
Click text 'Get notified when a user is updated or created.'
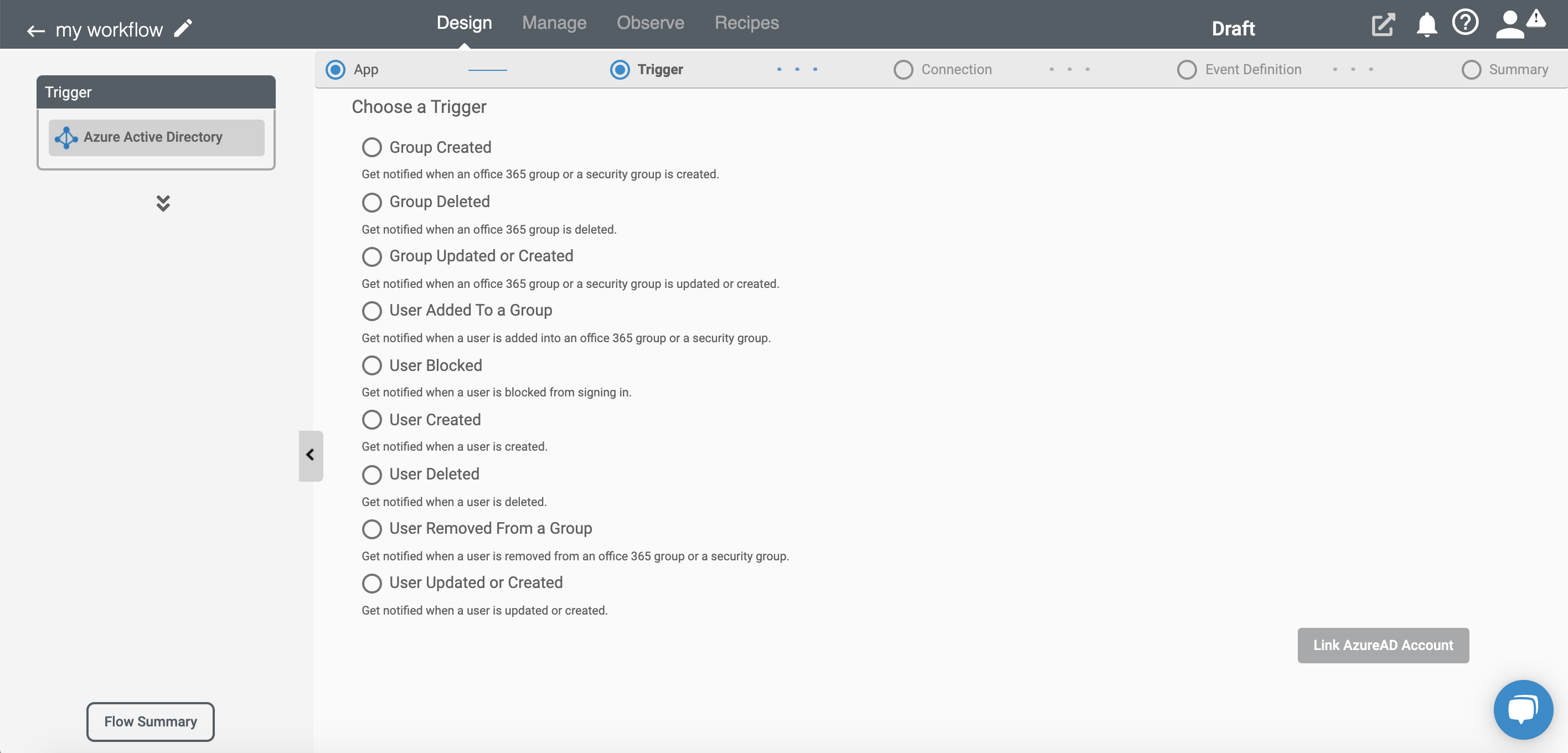pyautogui.click(x=484, y=611)
